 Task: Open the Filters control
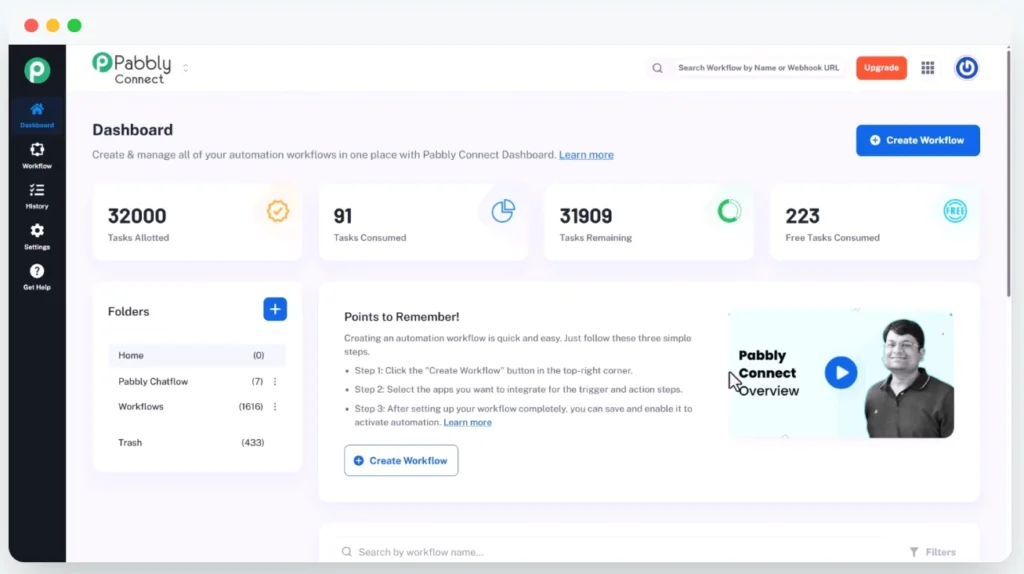click(x=933, y=552)
